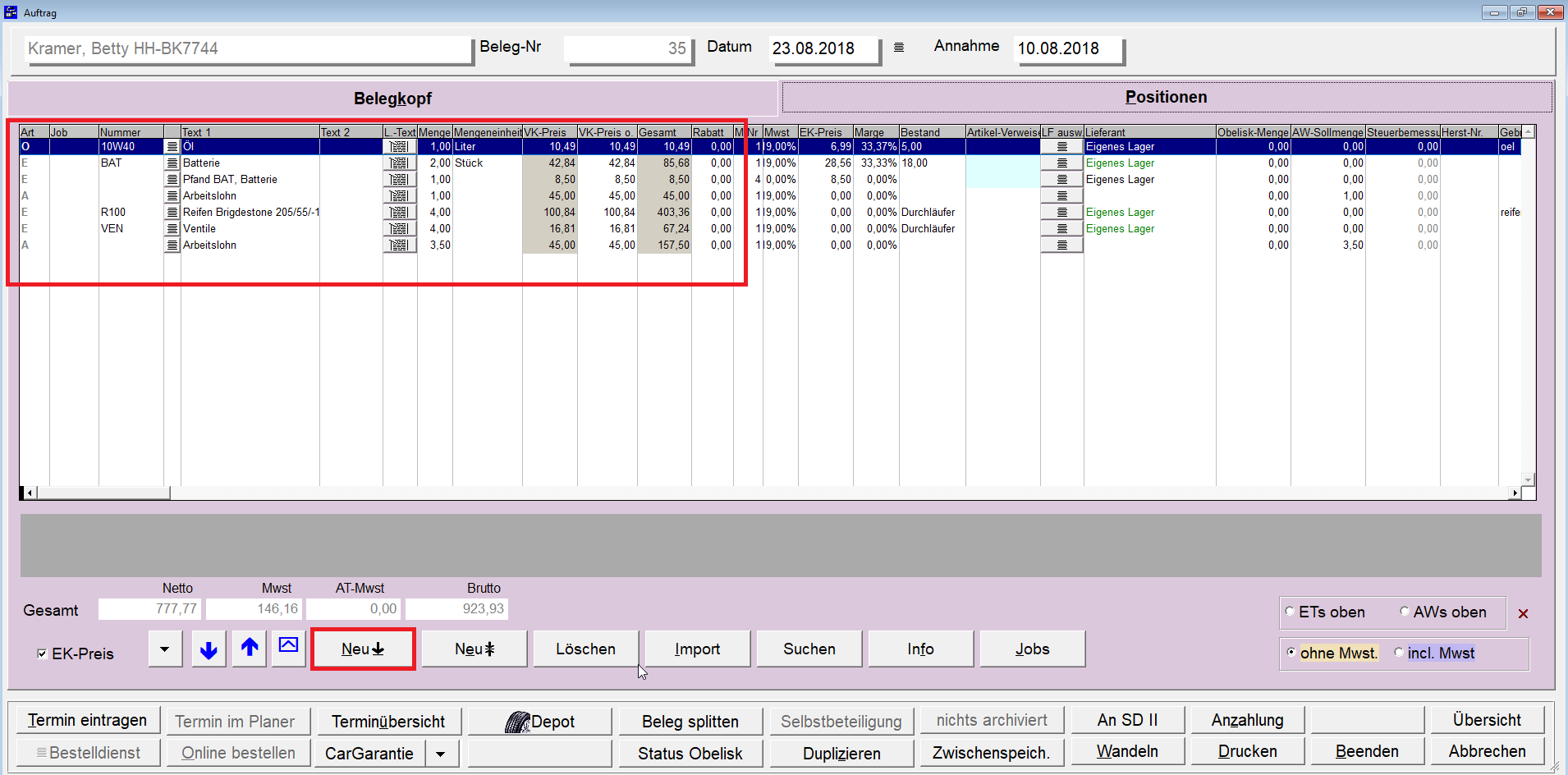This screenshot has height=775, width=1568.
Task: Open the Jobs button
Action: (x=1033, y=649)
